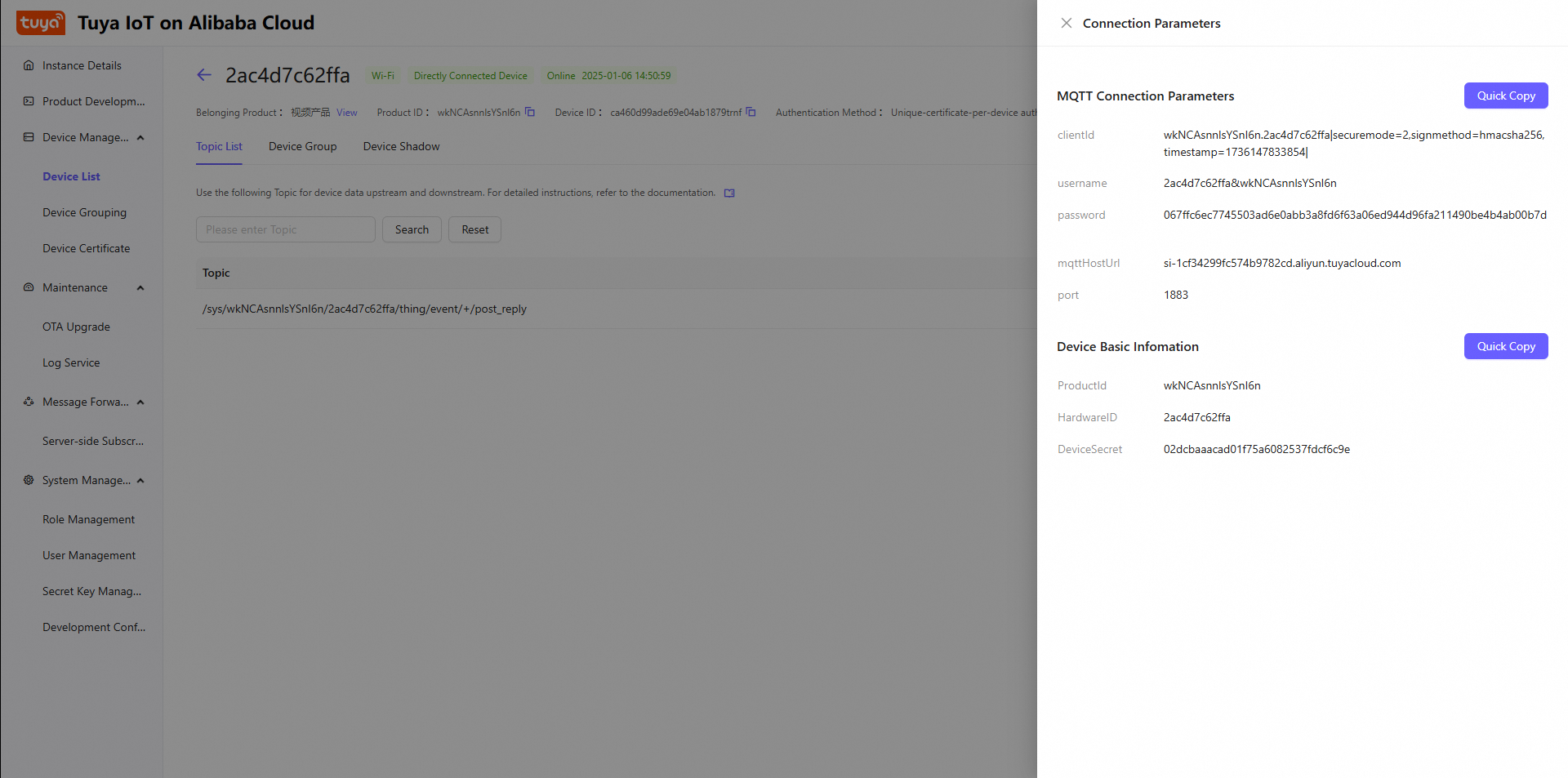Quick Copy the Device Basic Information
Viewport: 1568px width, 778px height.
click(x=1506, y=346)
